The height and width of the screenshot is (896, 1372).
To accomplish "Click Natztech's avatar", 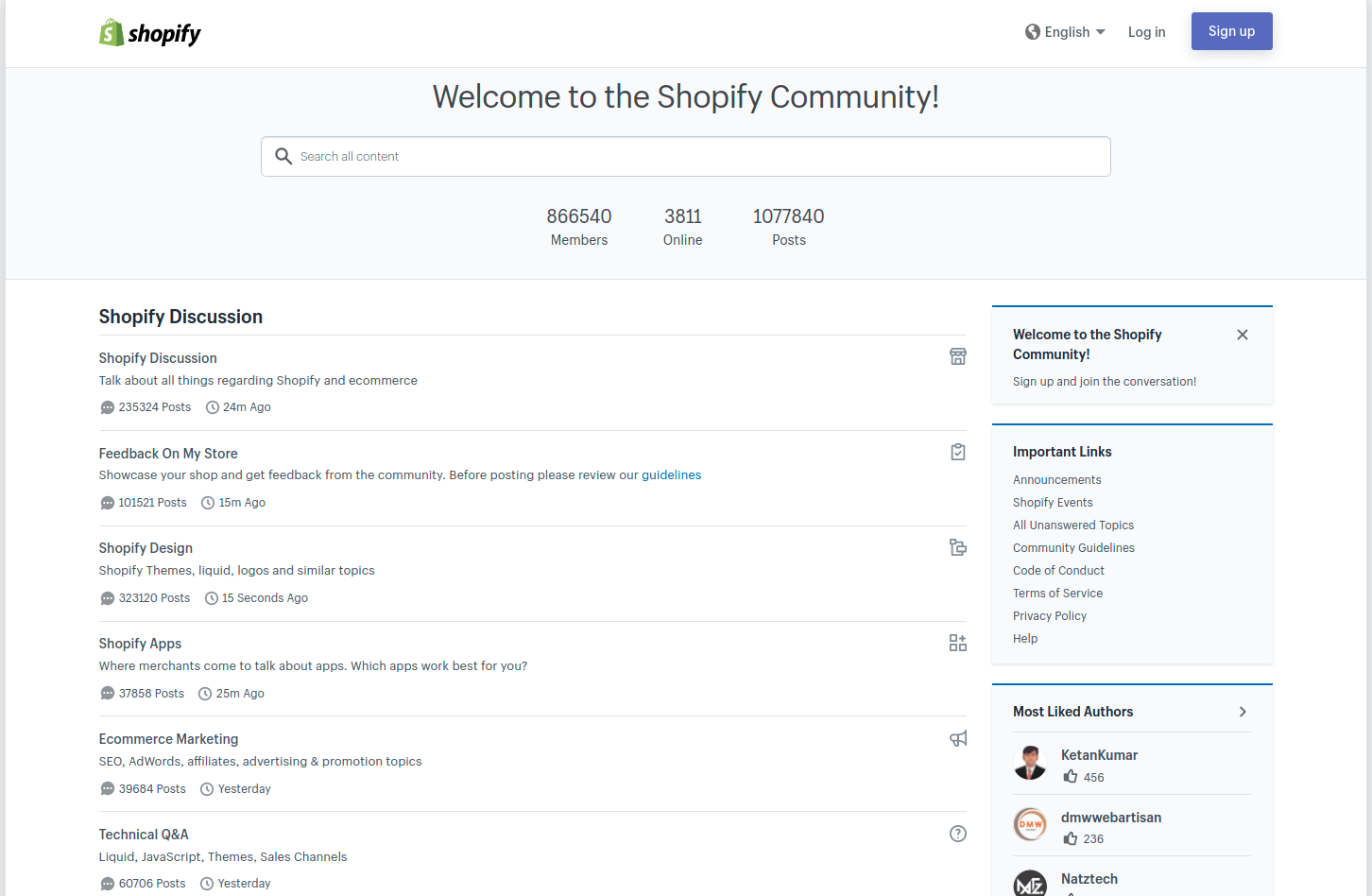I will click(x=1030, y=885).
